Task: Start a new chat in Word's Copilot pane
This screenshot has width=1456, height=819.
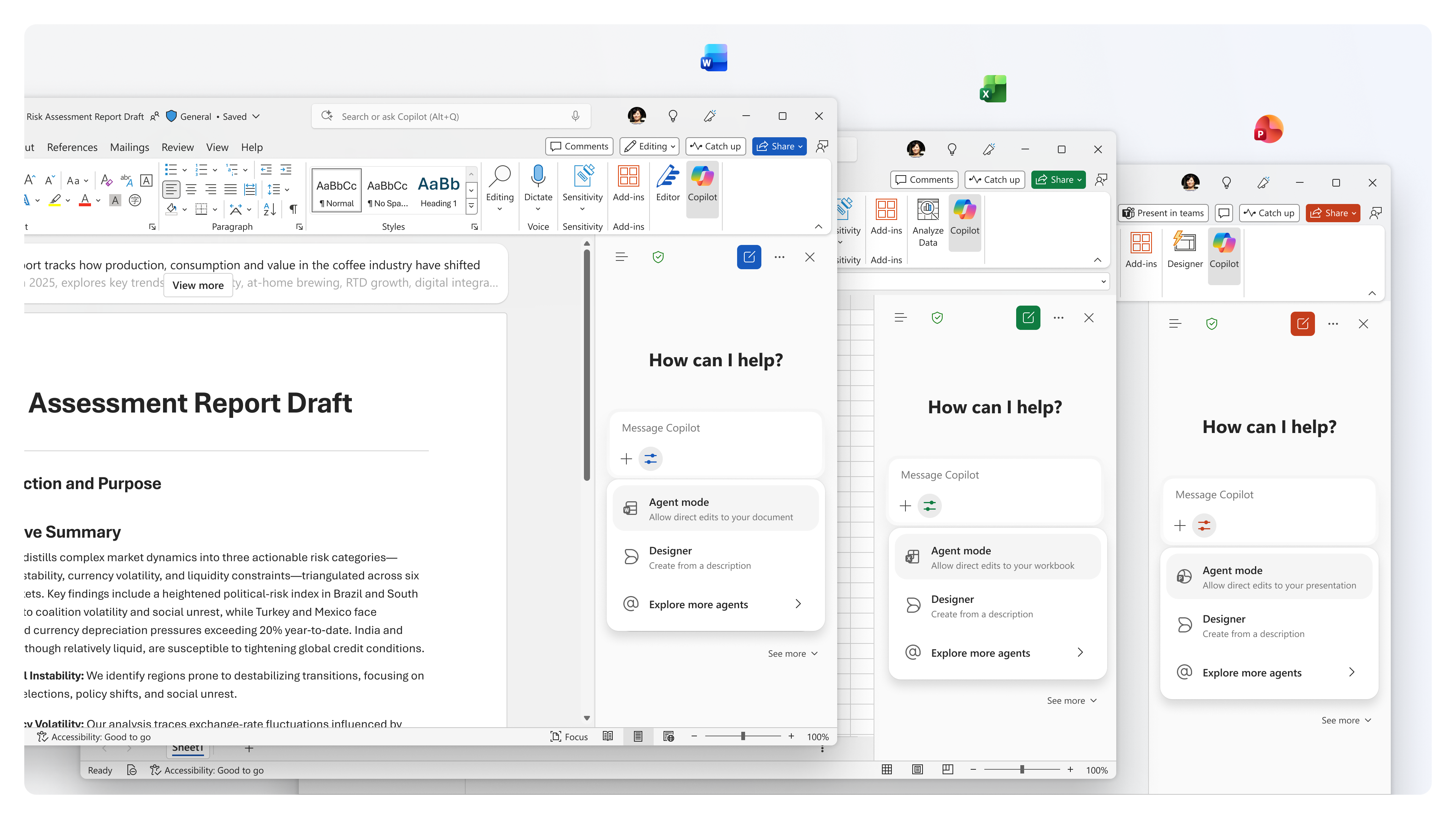Action: tap(749, 257)
